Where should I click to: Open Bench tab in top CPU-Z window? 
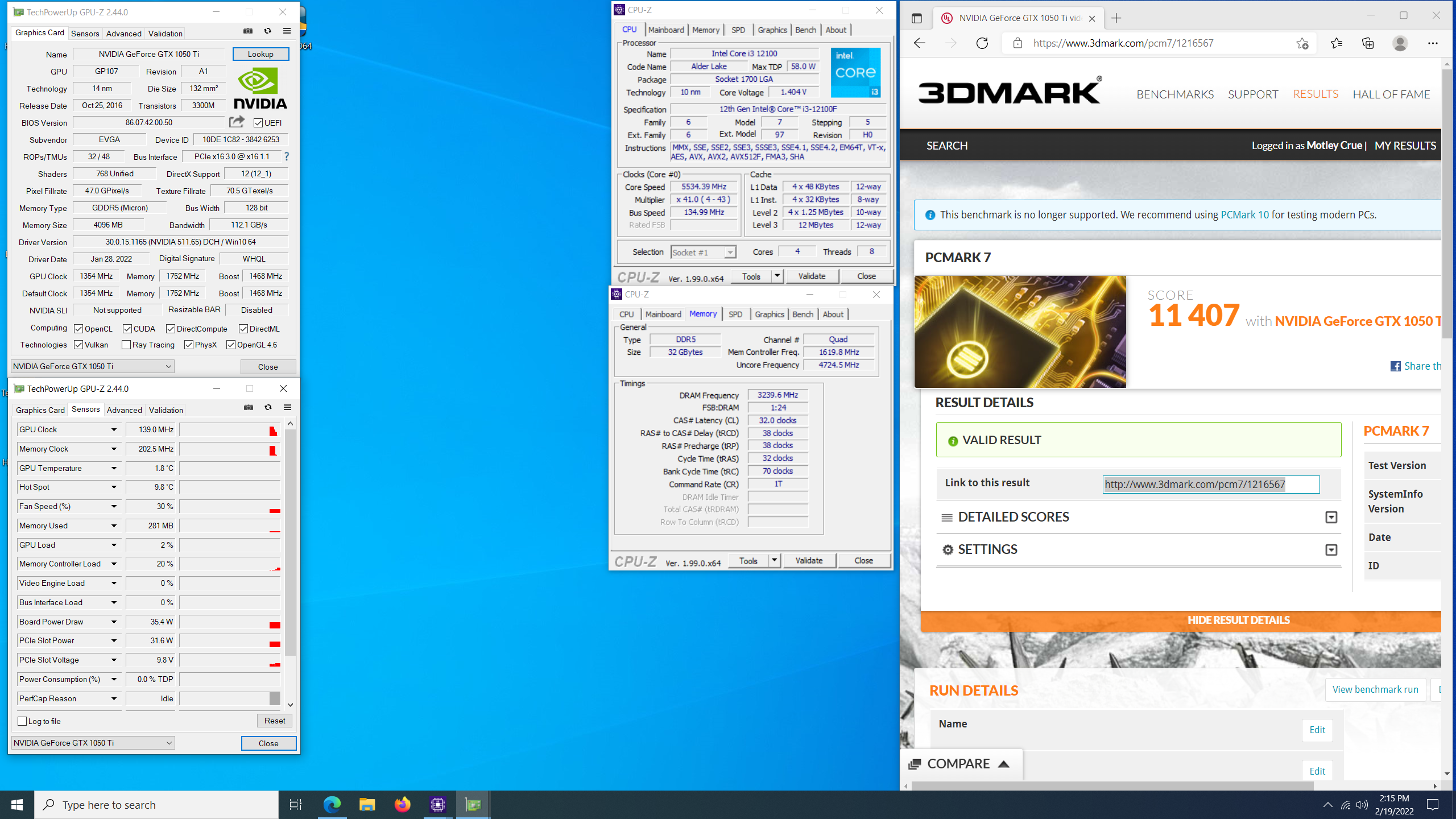[x=805, y=30]
